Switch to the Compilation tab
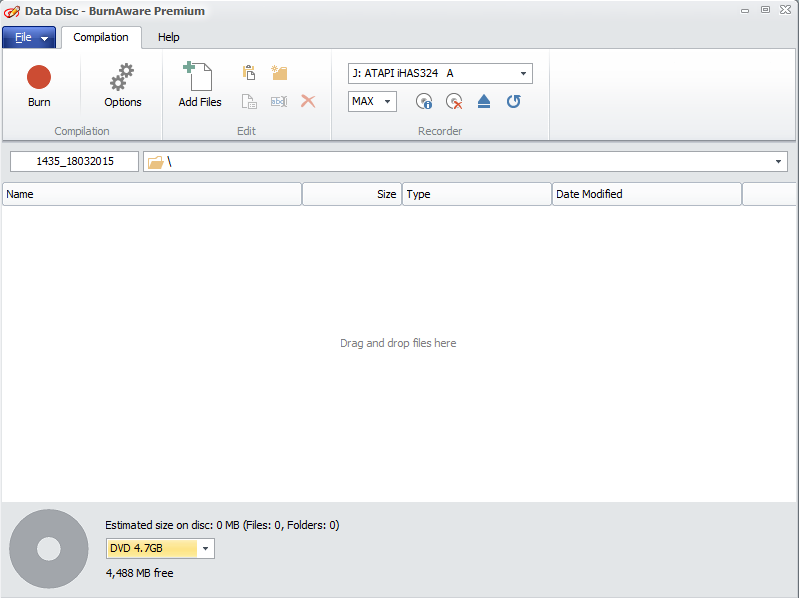799x598 pixels. click(x=101, y=37)
